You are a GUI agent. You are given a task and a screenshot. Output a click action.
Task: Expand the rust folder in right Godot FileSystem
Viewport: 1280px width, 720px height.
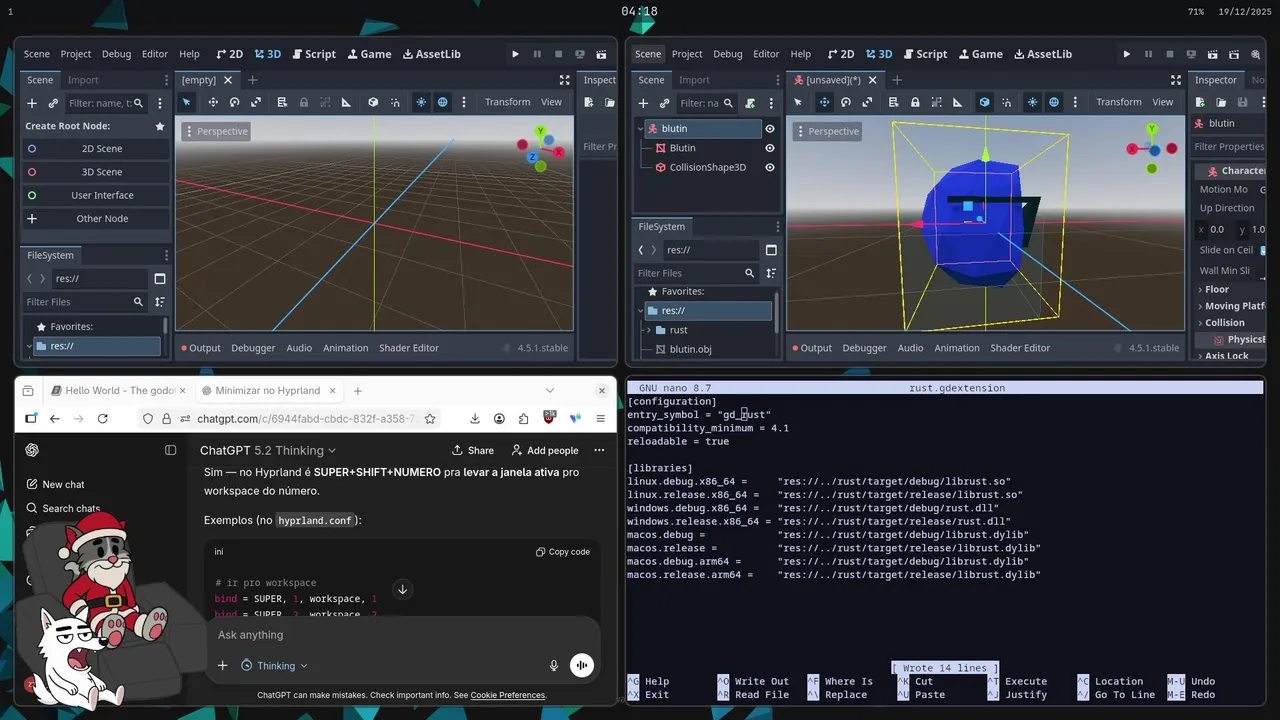[x=648, y=330]
